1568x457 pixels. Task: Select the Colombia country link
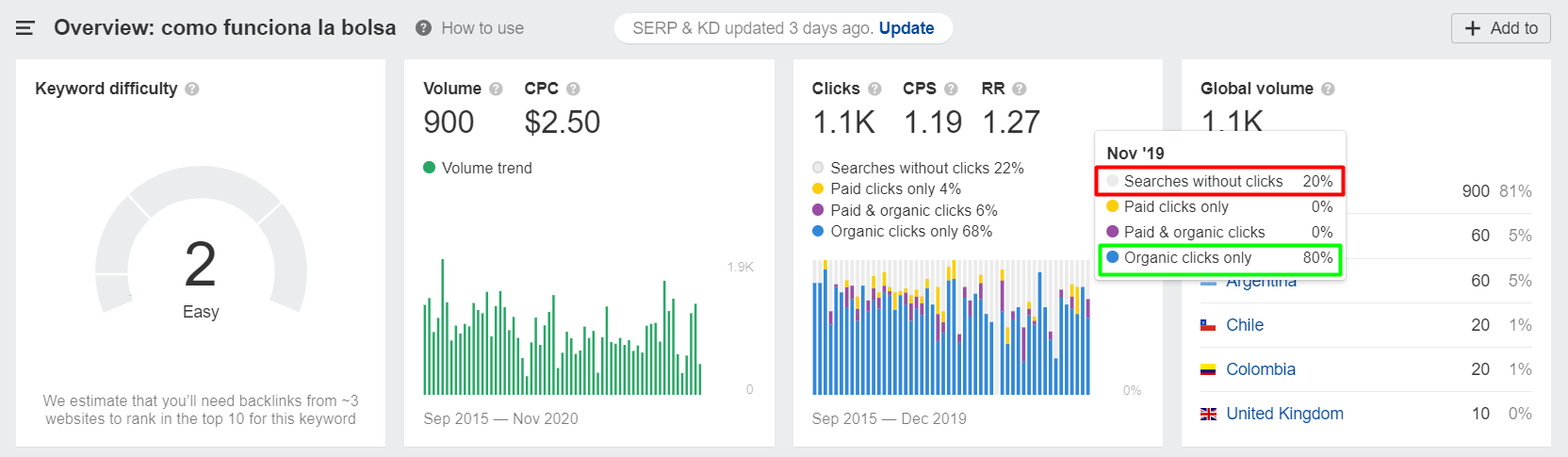coord(1260,369)
